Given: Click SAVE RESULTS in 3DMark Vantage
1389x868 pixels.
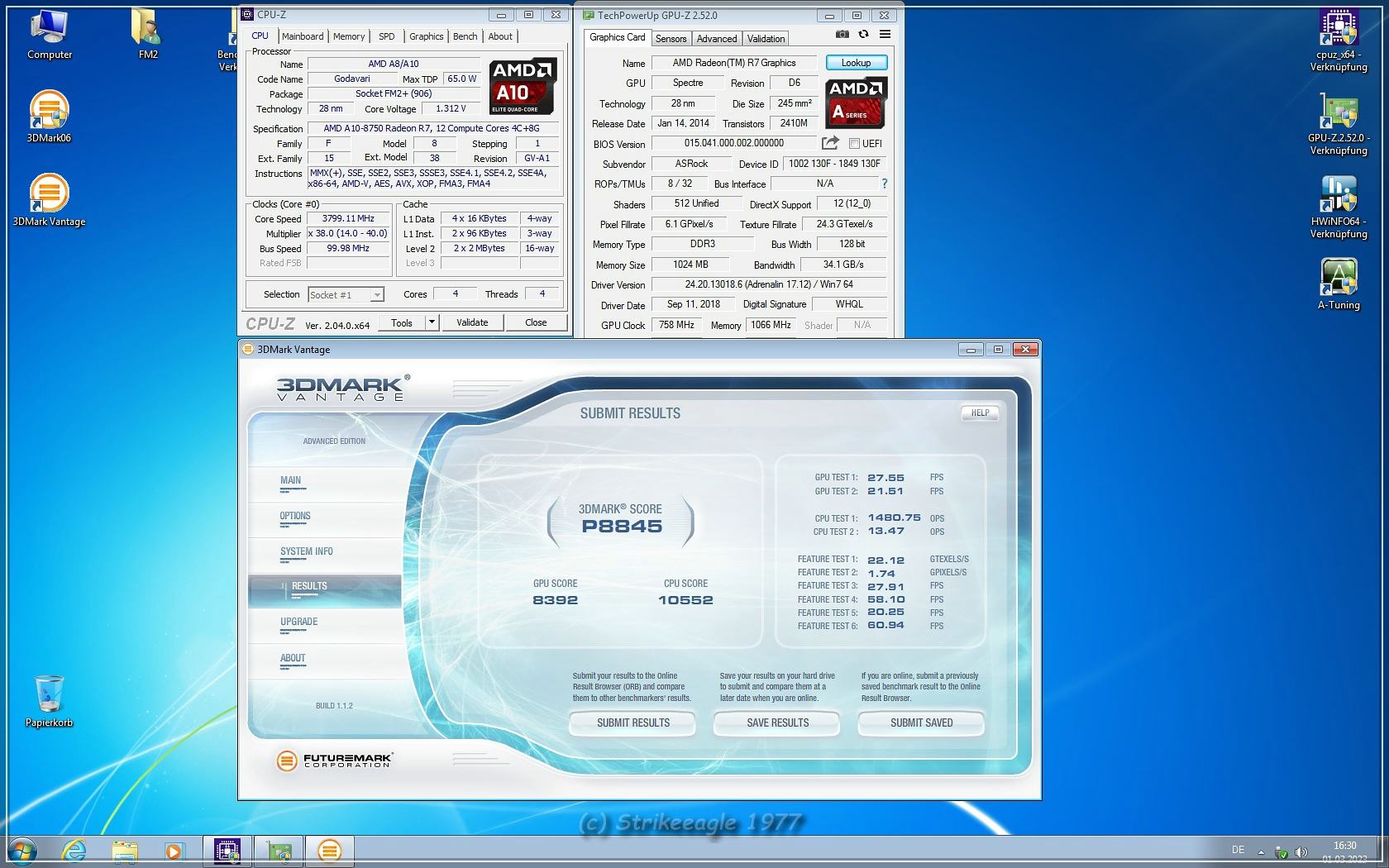Looking at the screenshot, I should tap(778, 723).
